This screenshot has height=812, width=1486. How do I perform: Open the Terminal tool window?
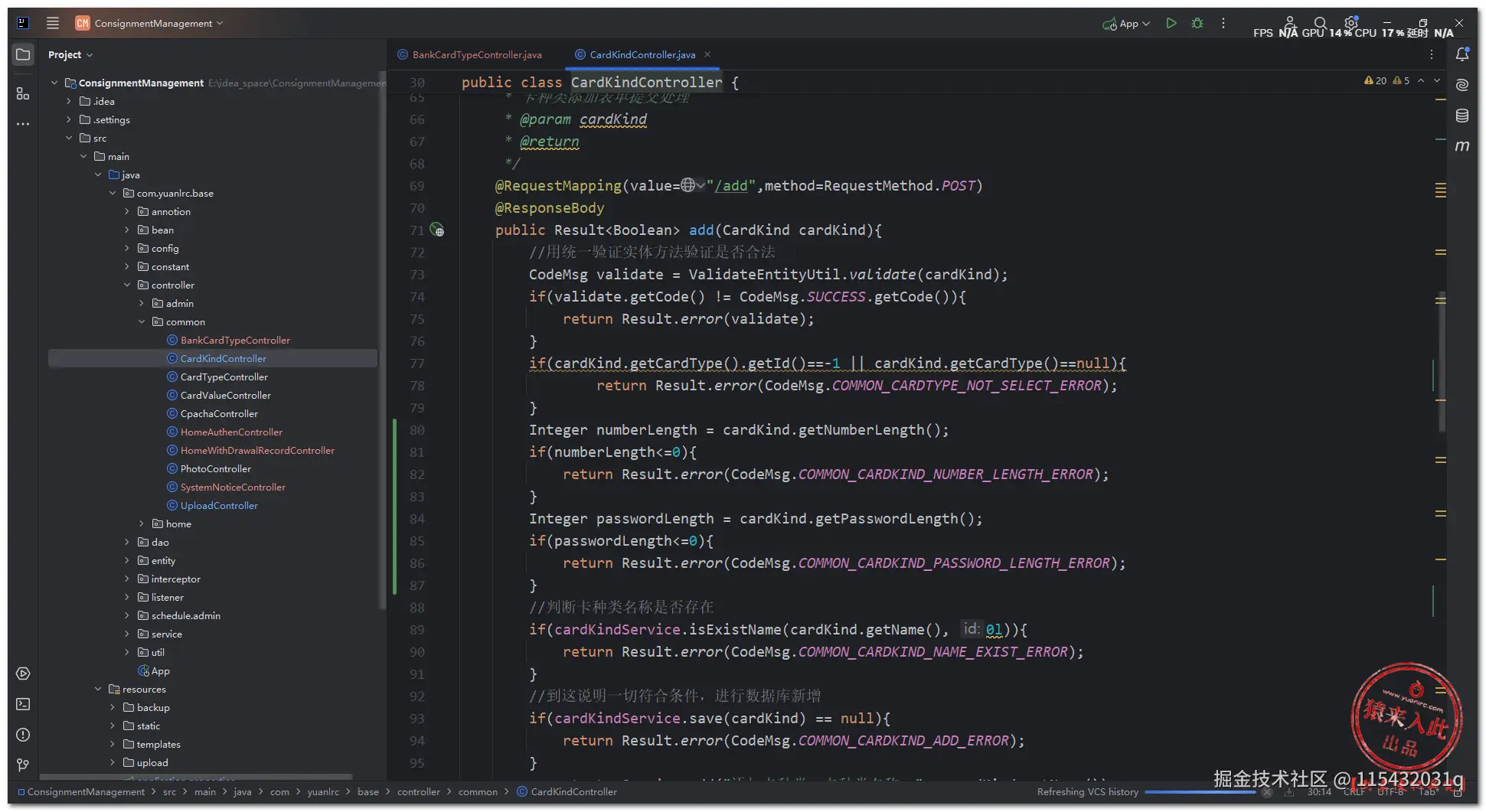click(23, 704)
